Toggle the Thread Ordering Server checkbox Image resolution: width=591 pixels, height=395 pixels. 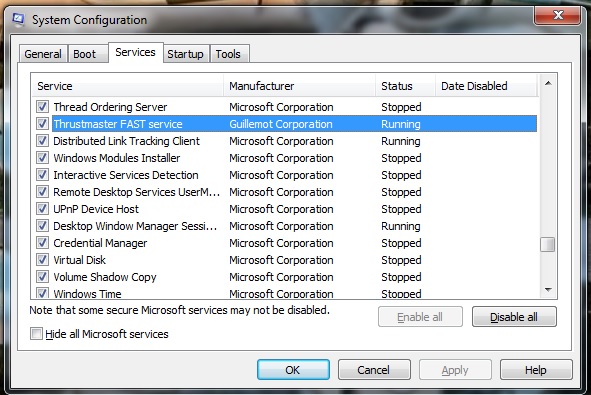42,107
